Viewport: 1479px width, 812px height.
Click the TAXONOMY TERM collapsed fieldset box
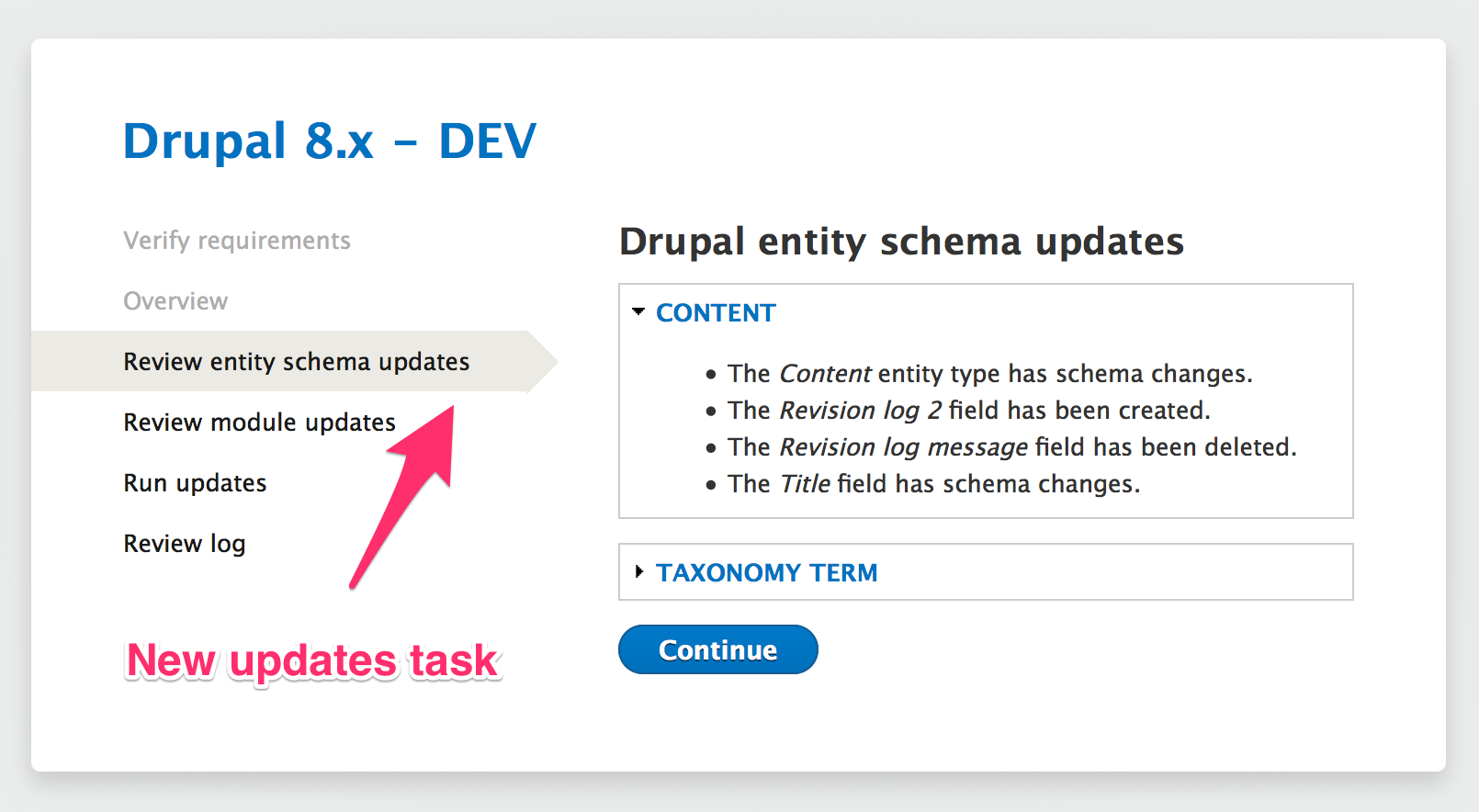click(x=986, y=572)
